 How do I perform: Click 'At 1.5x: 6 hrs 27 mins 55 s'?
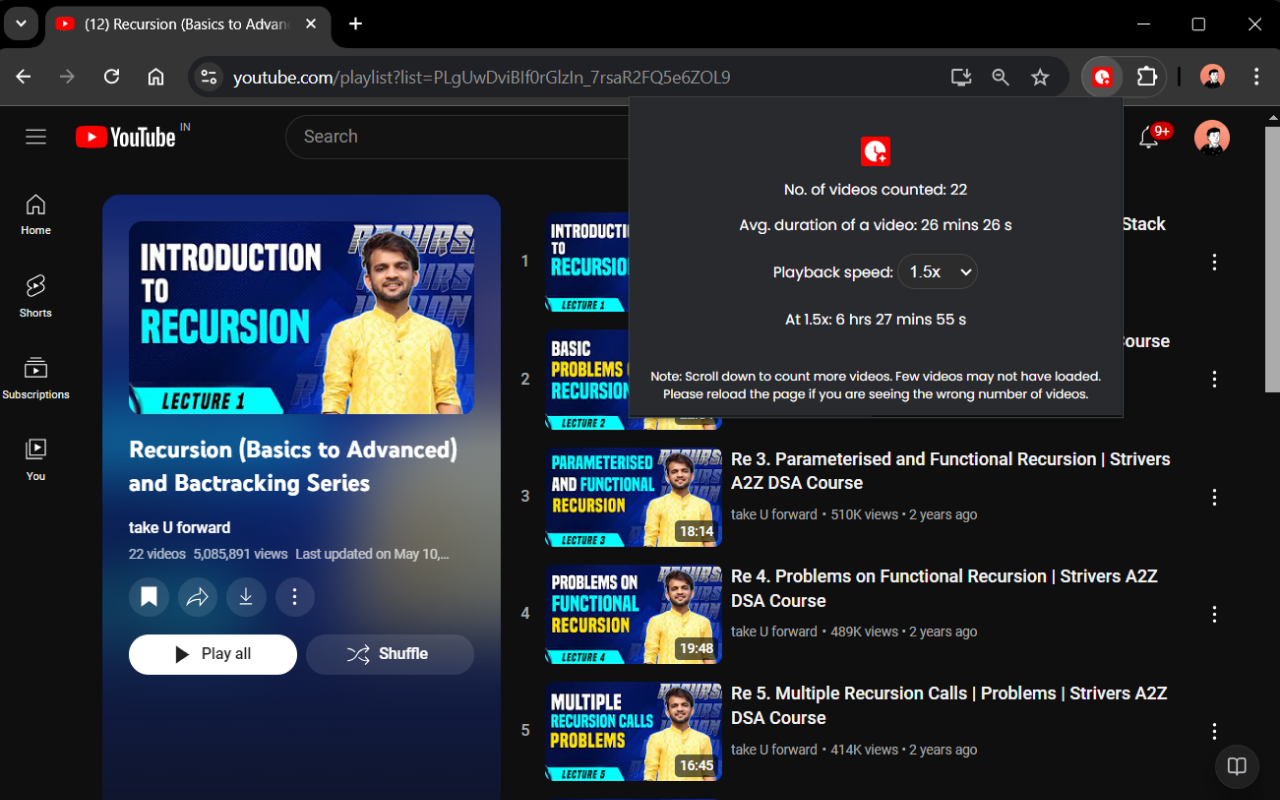pyautogui.click(x=875, y=320)
